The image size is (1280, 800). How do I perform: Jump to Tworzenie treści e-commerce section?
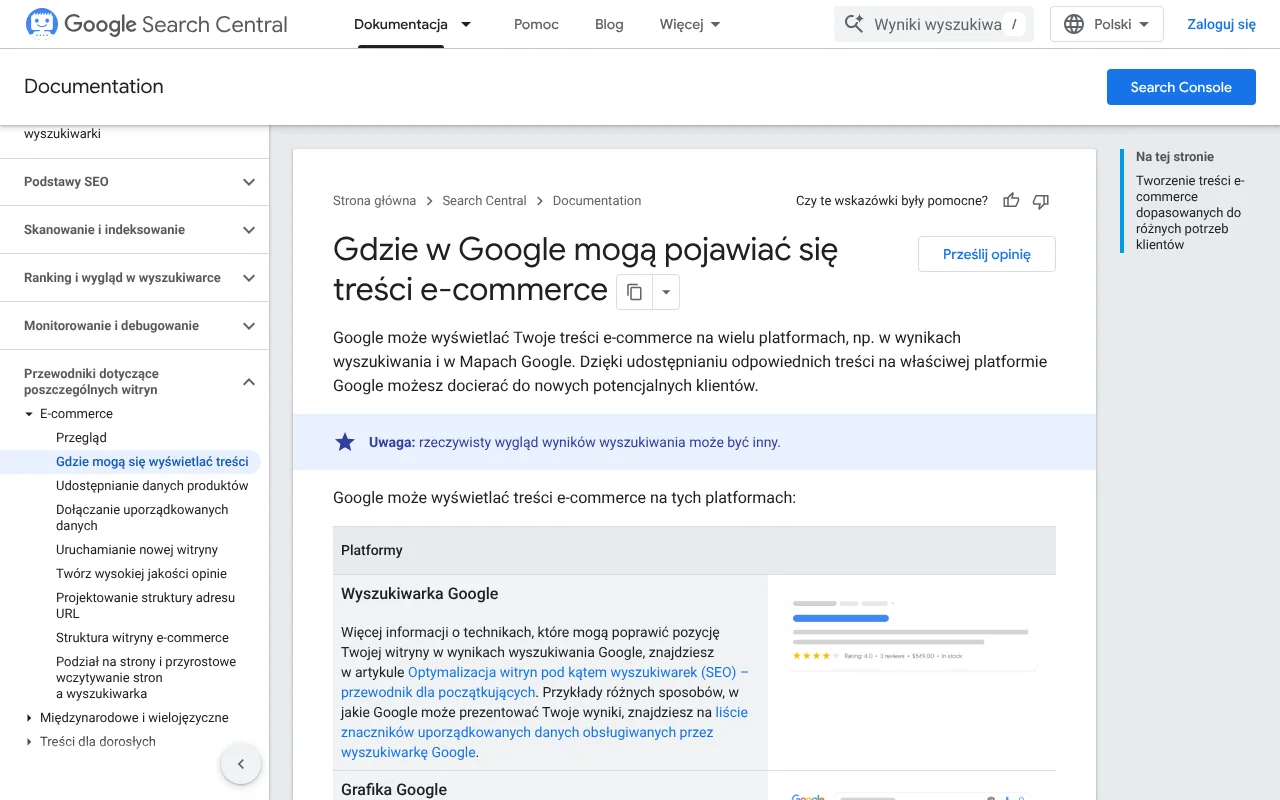(x=1190, y=213)
